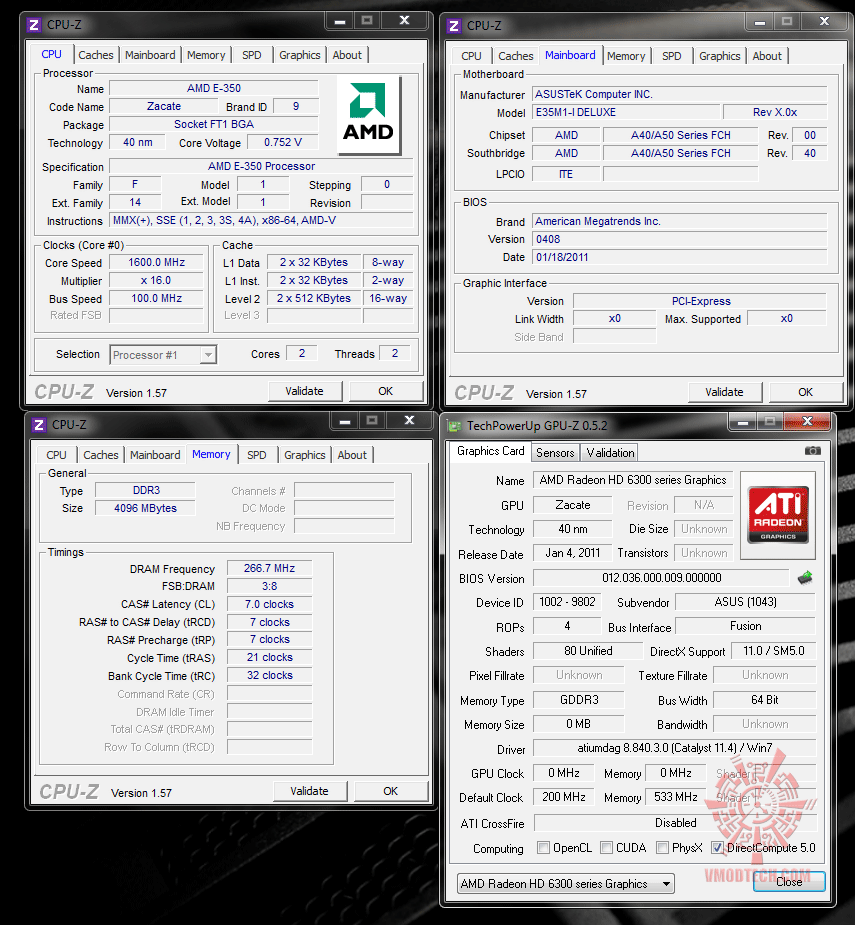Click OK in the Mainboard window
The width and height of the screenshot is (855, 925).
[x=805, y=392]
